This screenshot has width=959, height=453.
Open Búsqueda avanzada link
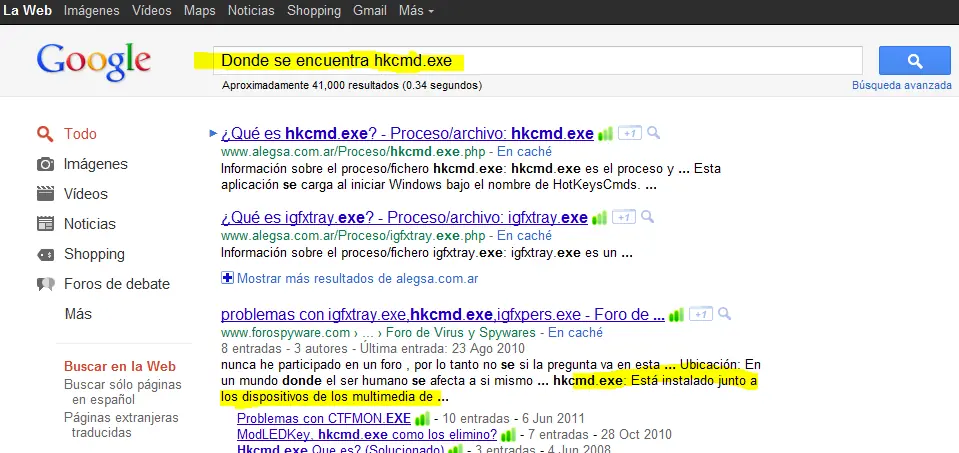point(902,86)
